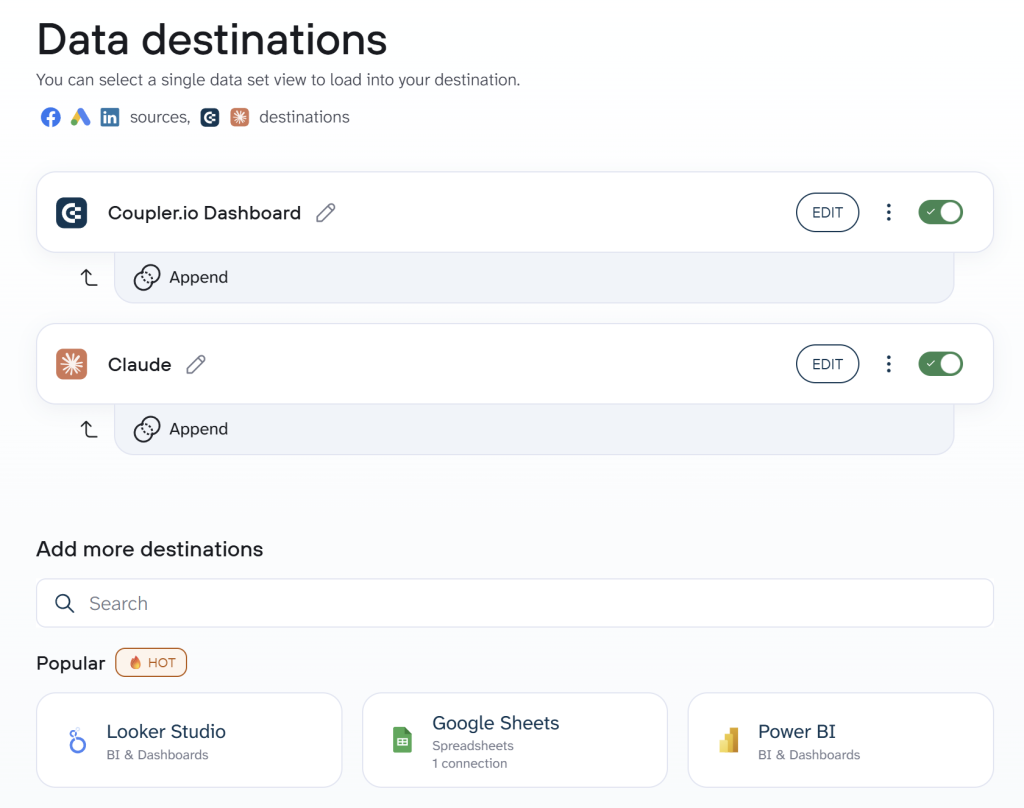Add Google Sheets as a destination
This screenshot has height=808, width=1024.
[x=515, y=740]
